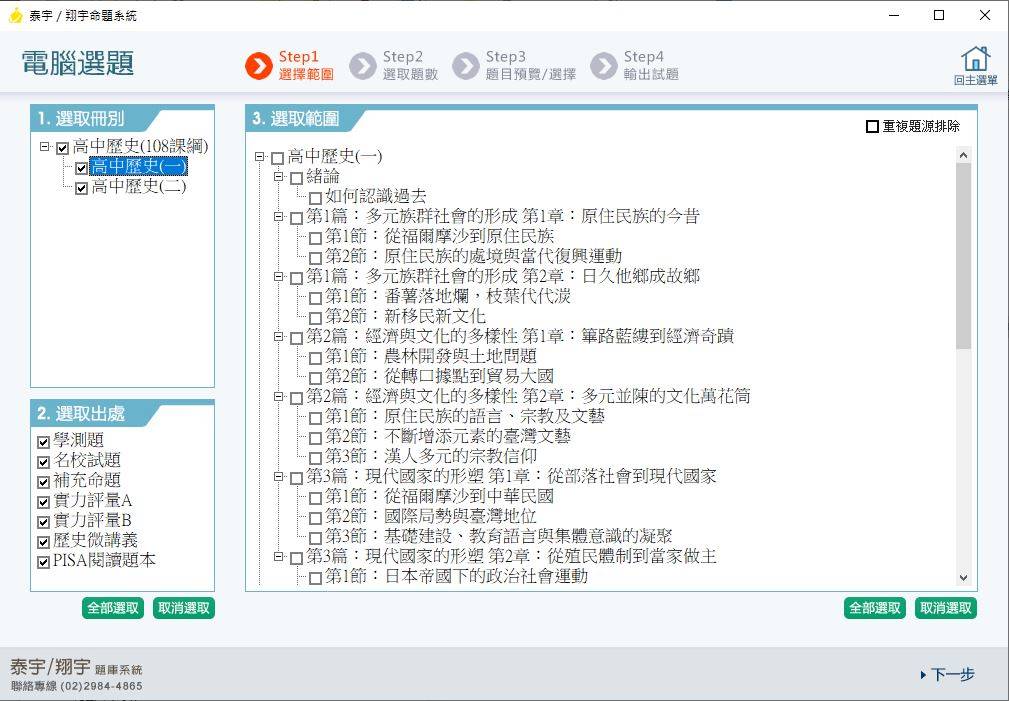Go to Step3 題目預覽/選擇

pyautogui.click(x=530, y=66)
